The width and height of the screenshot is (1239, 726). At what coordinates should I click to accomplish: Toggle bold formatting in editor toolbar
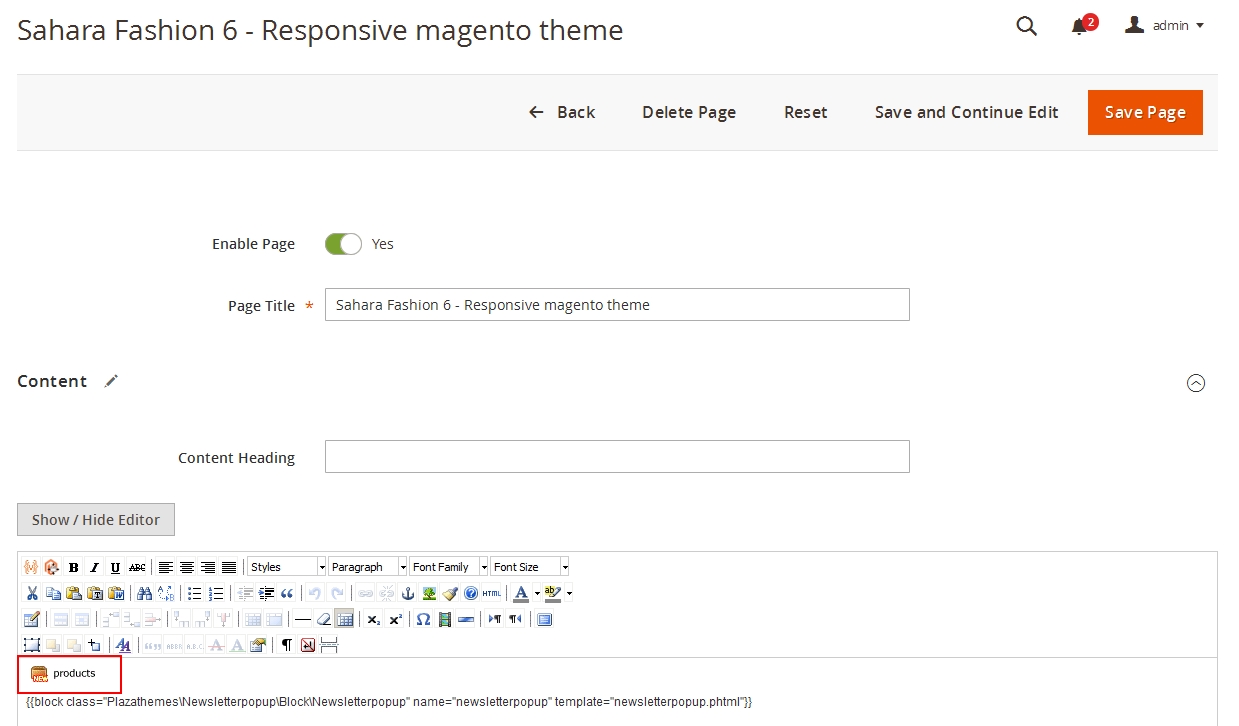point(74,567)
